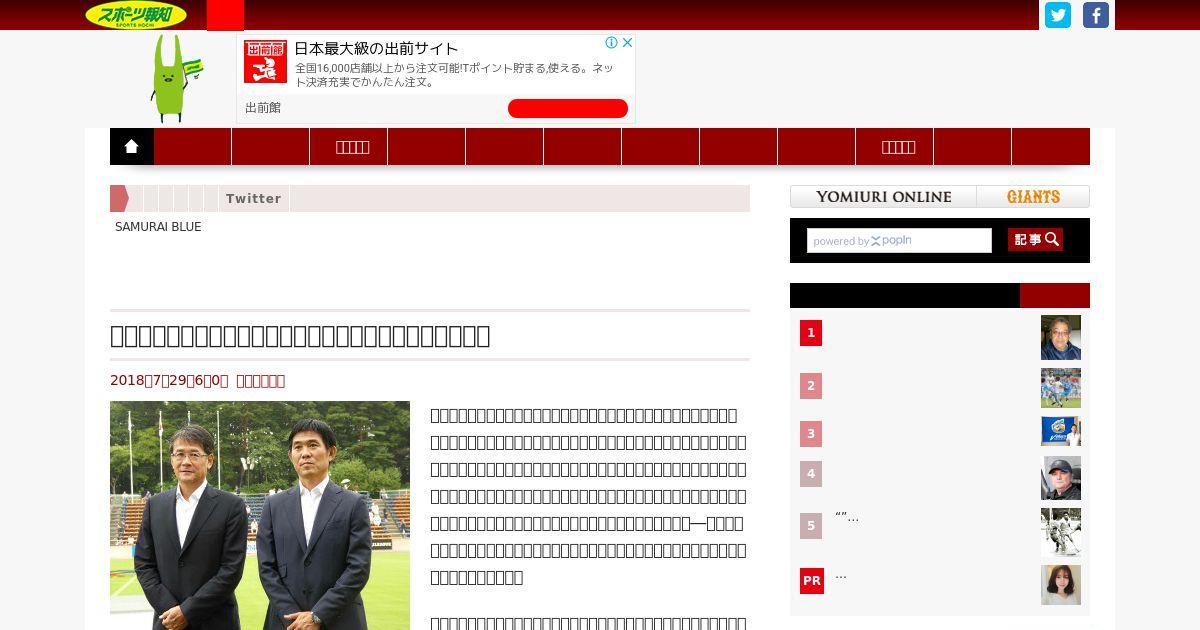Select the red ranking tab on right
The width and height of the screenshot is (1200, 630).
click(x=1055, y=295)
